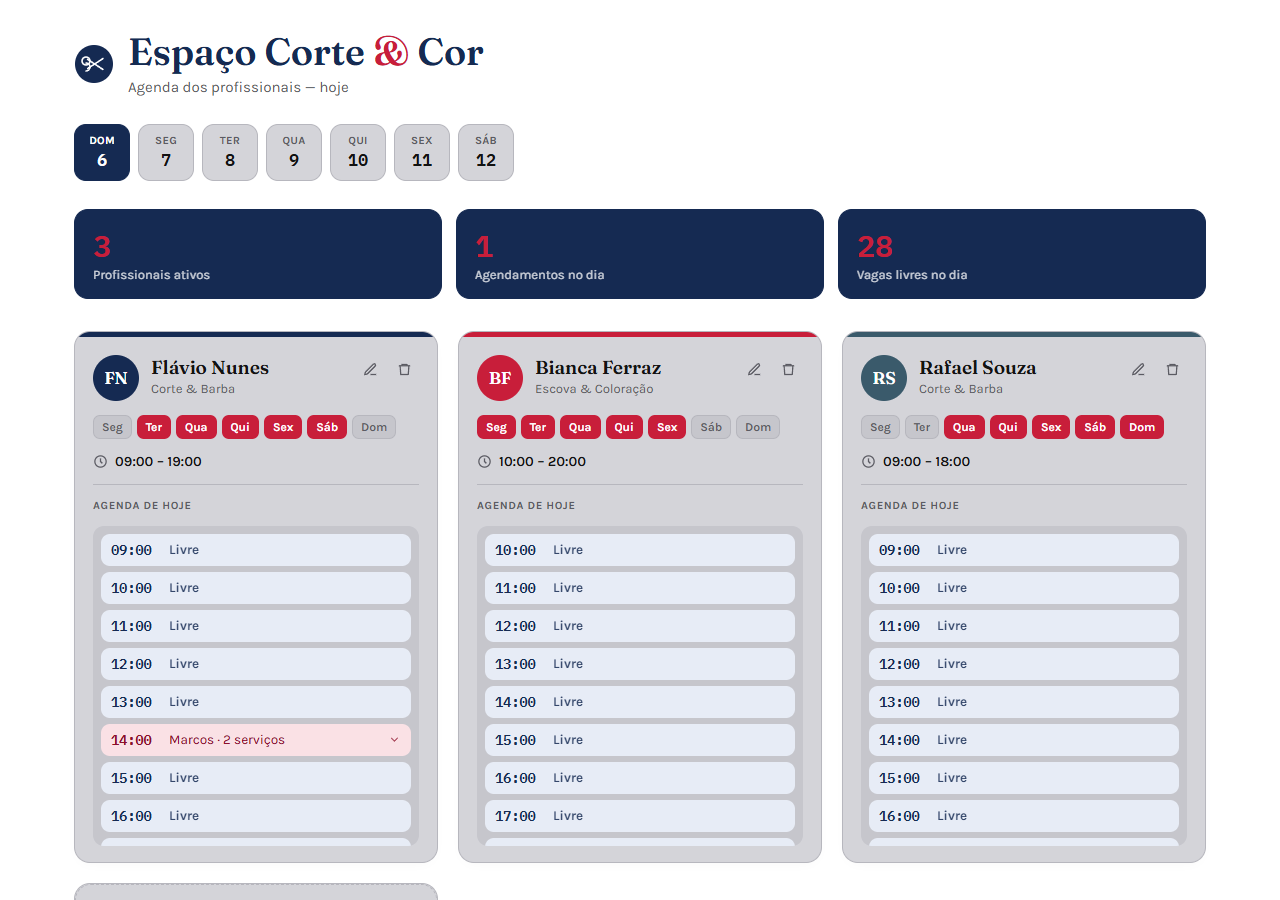
Task: Toggle Sáb workday for Bianca Ferraz
Action: point(711,427)
